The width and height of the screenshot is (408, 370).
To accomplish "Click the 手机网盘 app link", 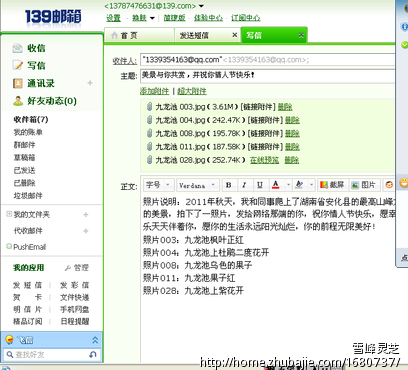I will tap(75, 309).
